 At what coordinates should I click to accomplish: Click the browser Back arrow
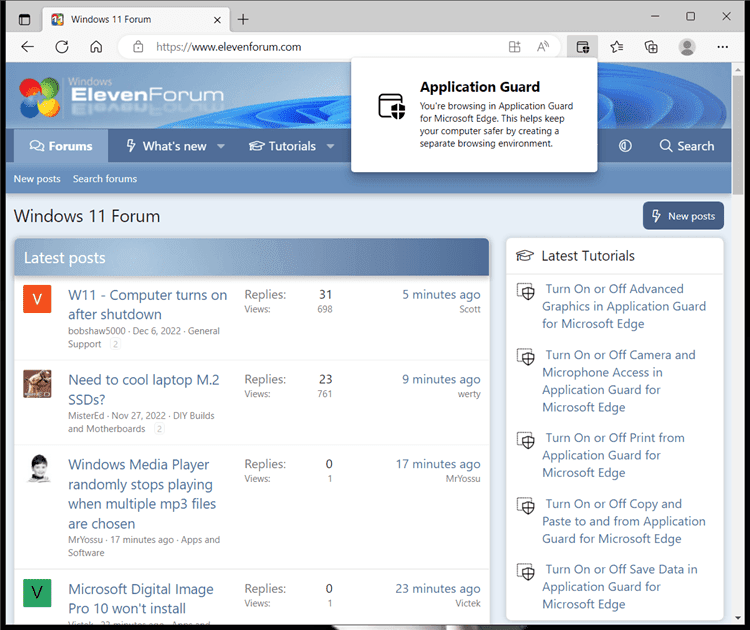click(28, 47)
